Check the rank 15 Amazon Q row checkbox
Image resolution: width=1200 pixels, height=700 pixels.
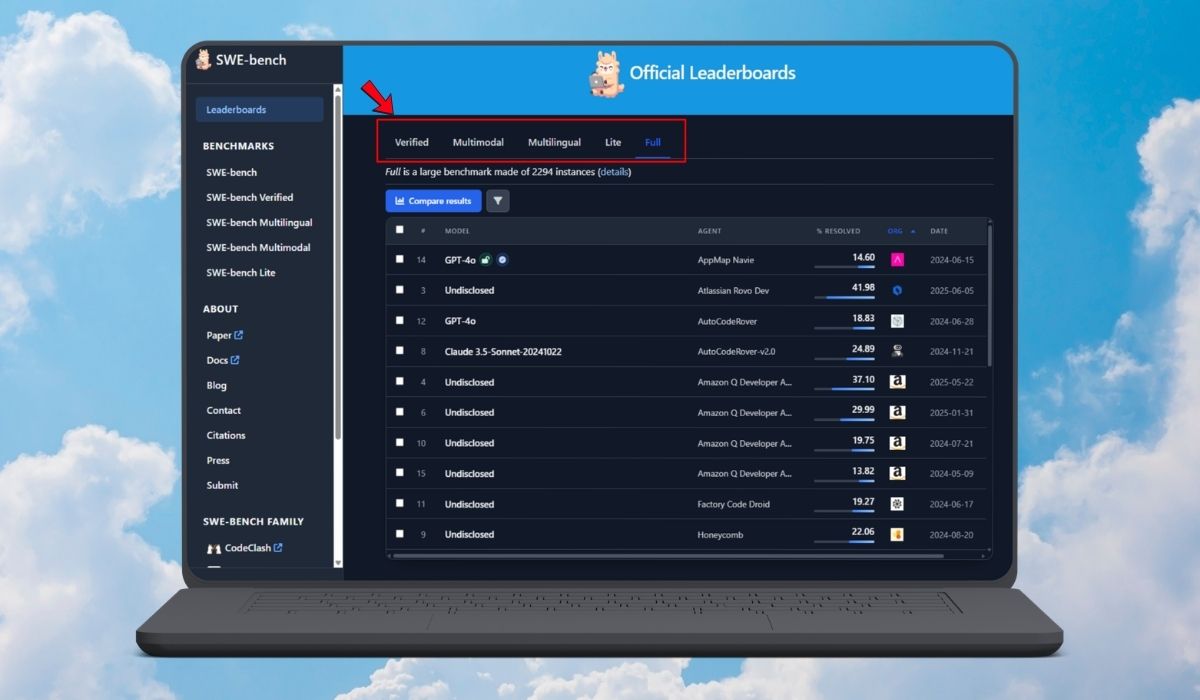400,473
